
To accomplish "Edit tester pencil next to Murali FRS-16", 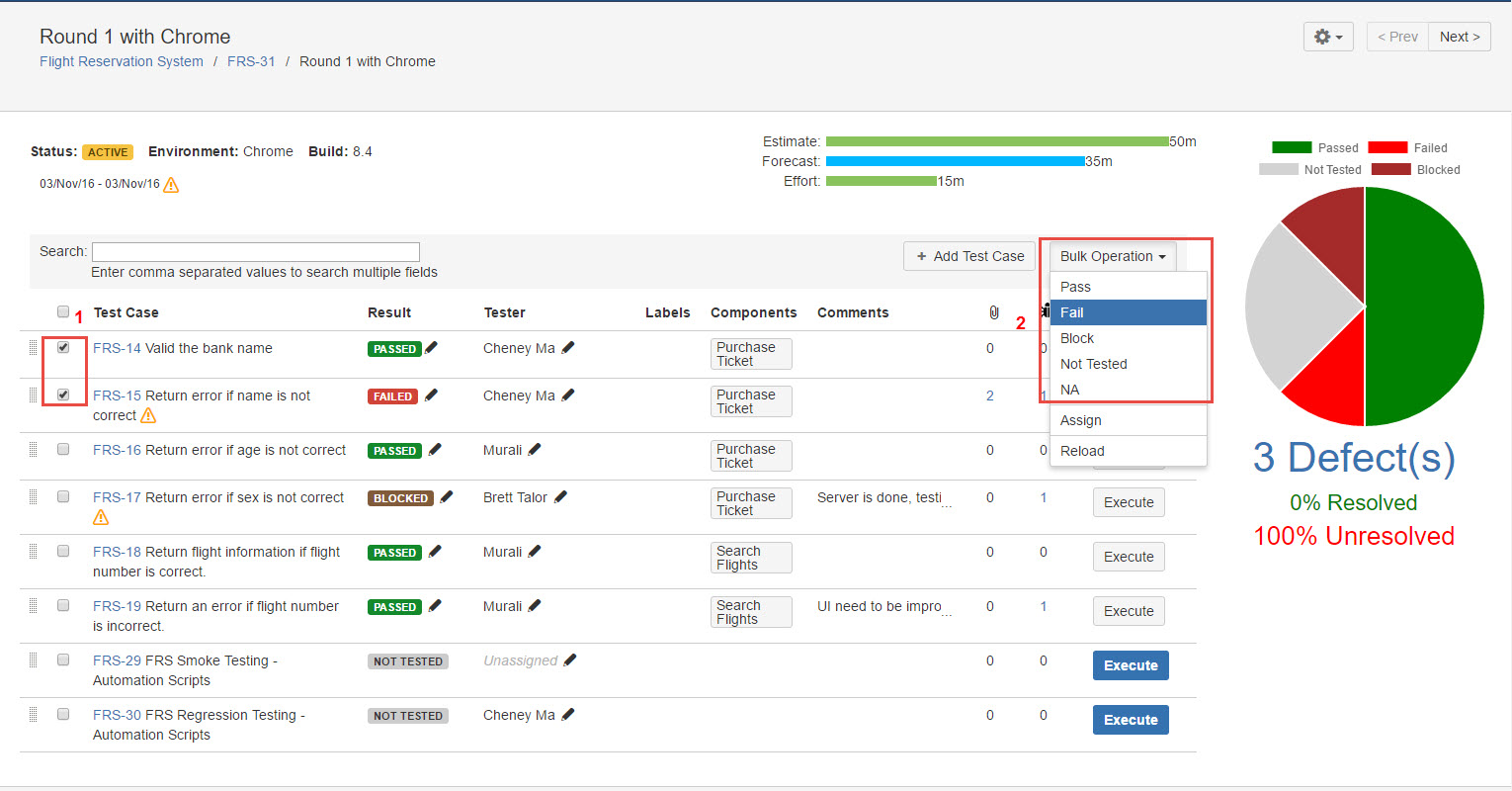I will [535, 449].
